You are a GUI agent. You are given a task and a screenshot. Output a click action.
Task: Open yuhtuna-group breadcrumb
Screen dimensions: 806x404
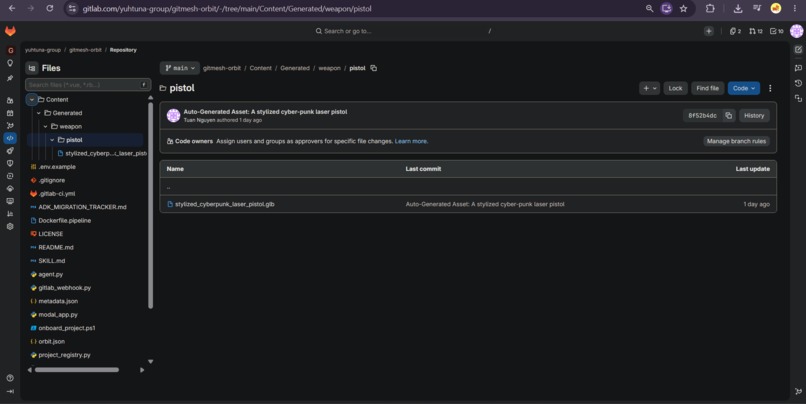point(43,50)
